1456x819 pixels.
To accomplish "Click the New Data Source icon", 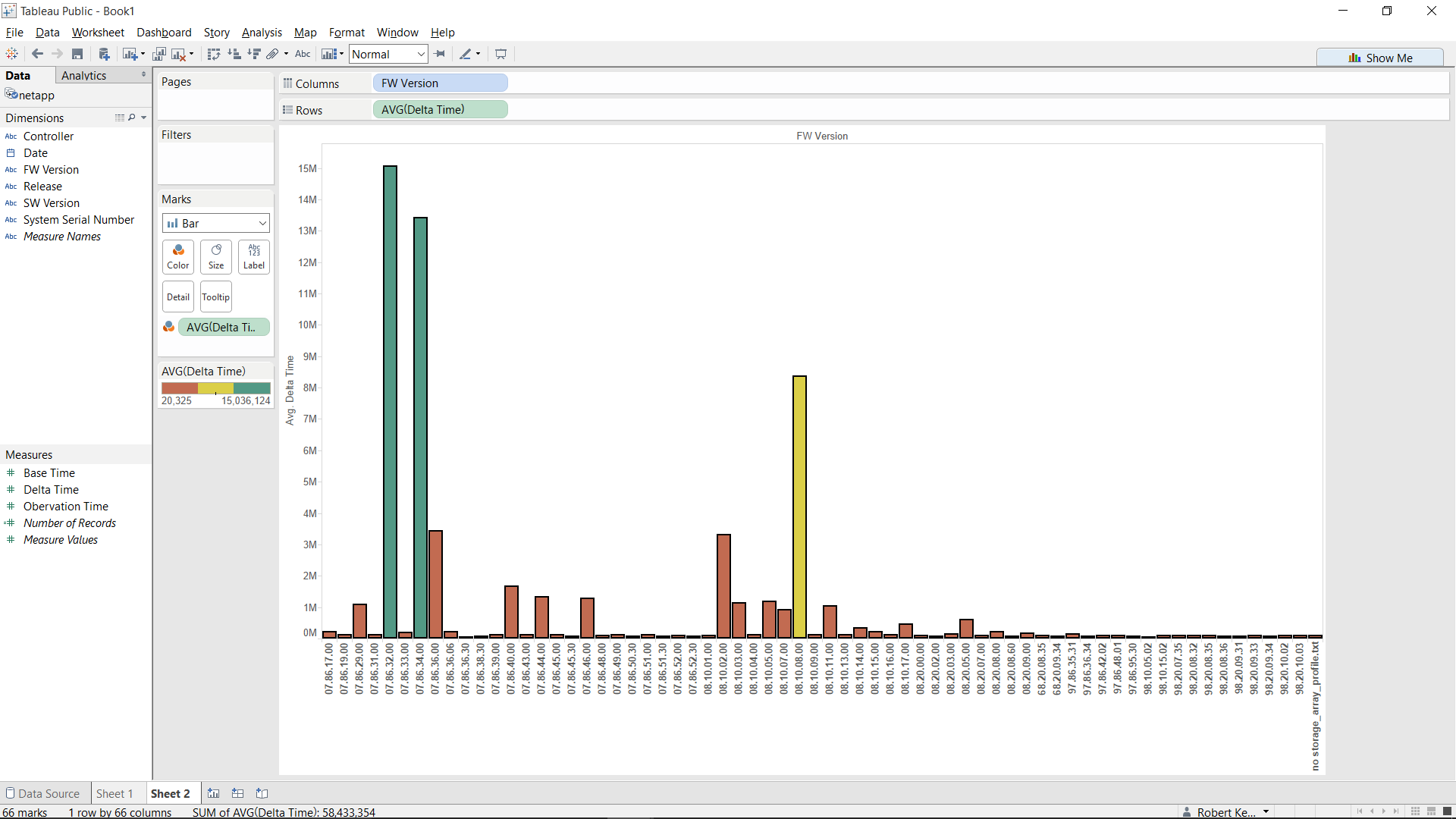I will pyautogui.click(x=105, y=54).
